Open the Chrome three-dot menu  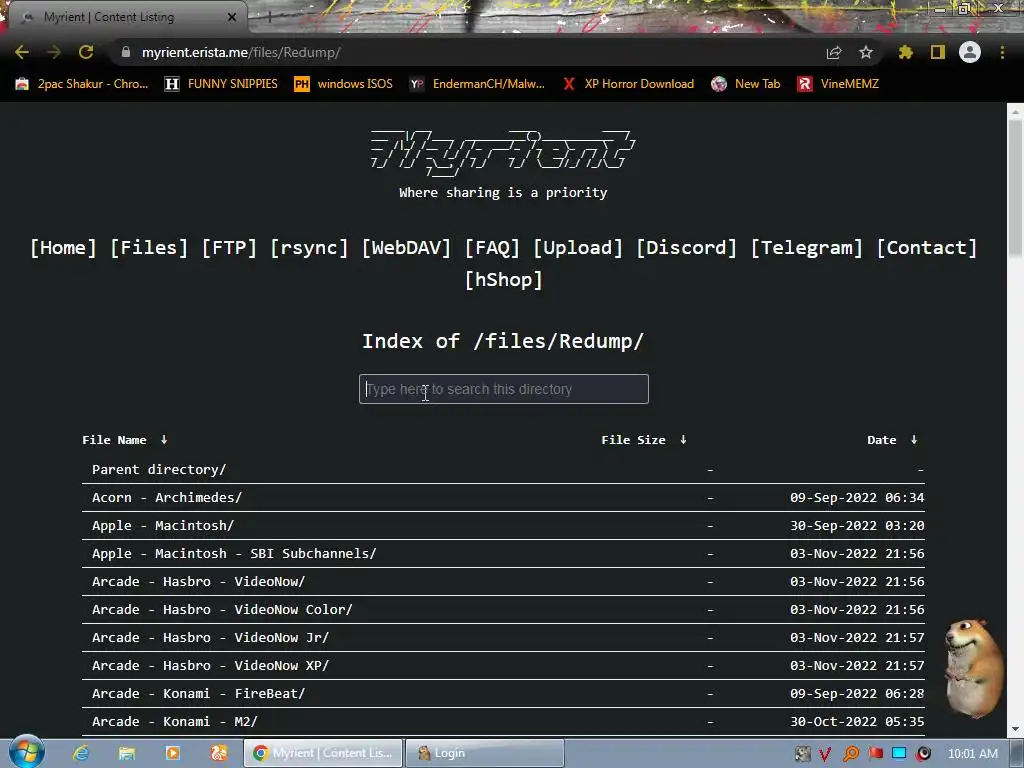tap(1002, 52)
